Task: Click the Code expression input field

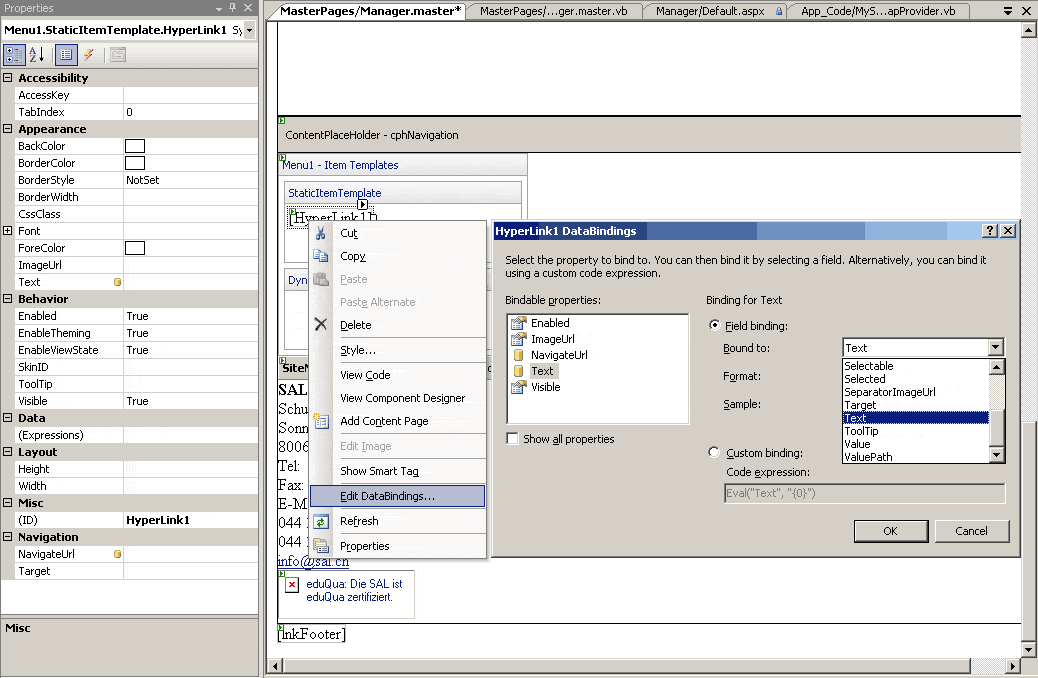Action: click(865, 493)
